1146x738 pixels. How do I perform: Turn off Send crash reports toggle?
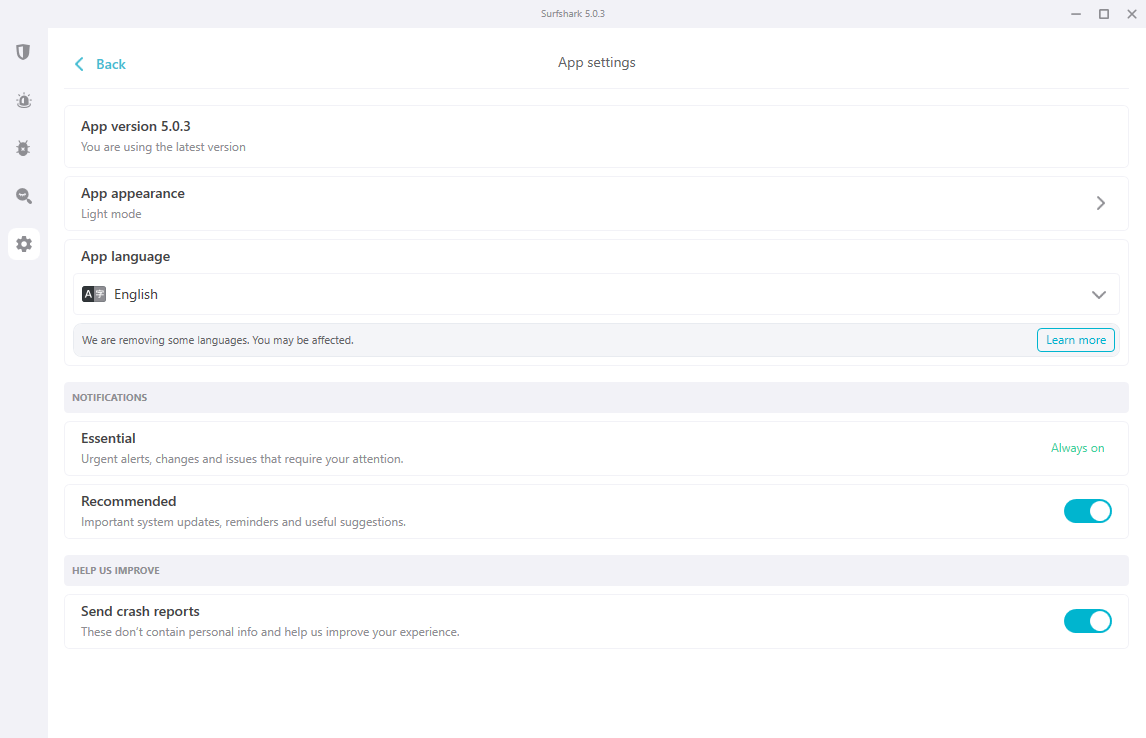(x=1087, y=621)
